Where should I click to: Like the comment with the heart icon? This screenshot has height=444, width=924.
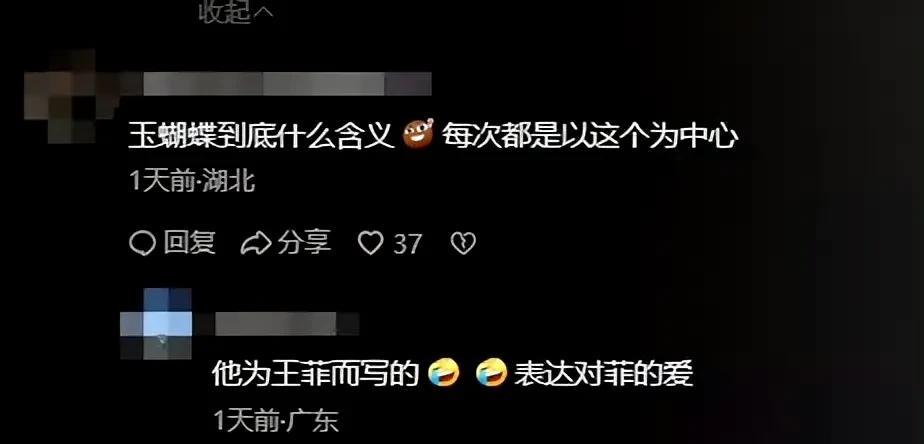(x=371, y=244)
